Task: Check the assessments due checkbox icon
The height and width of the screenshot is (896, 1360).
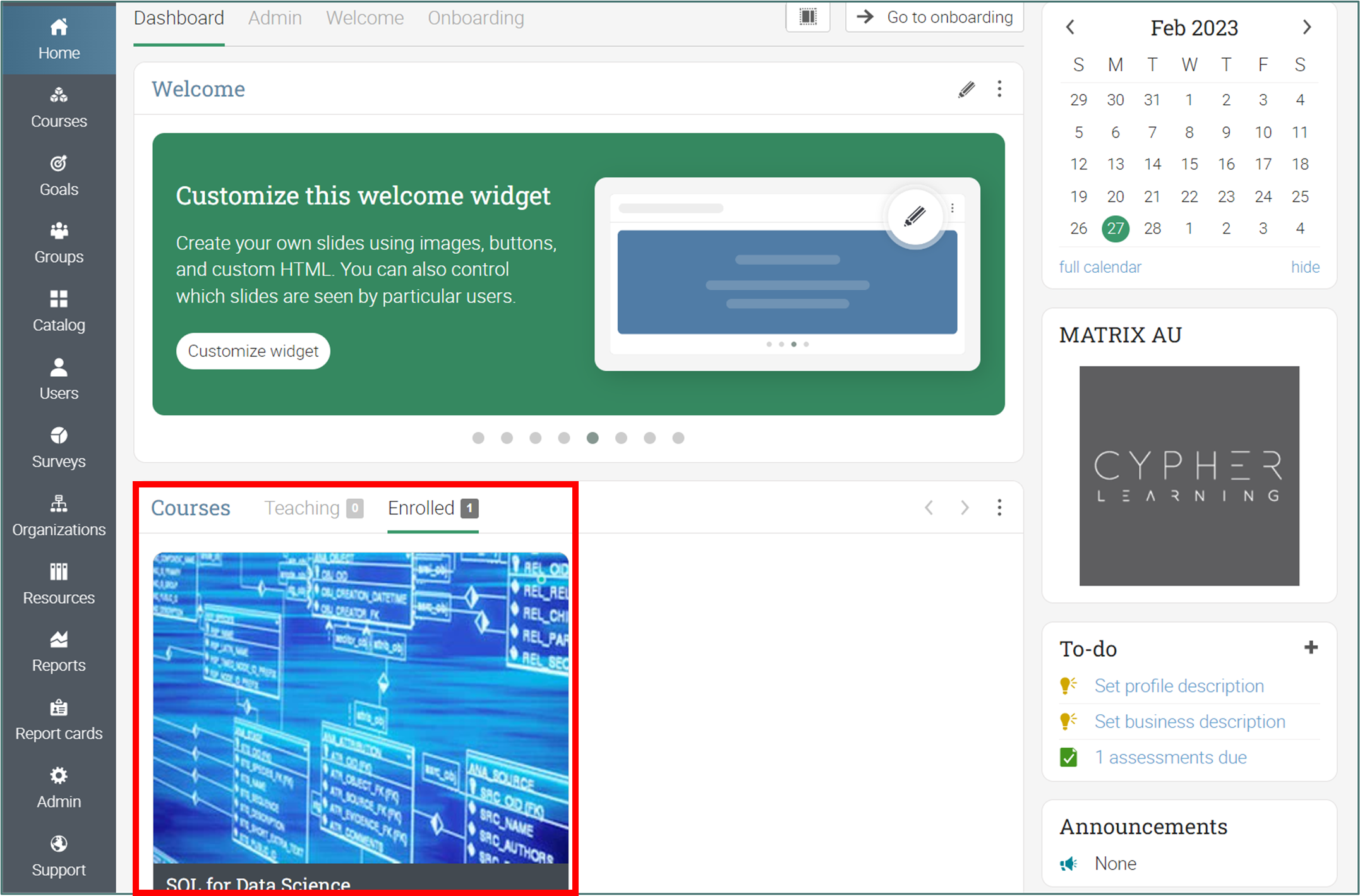Action: coord(1068,757)
